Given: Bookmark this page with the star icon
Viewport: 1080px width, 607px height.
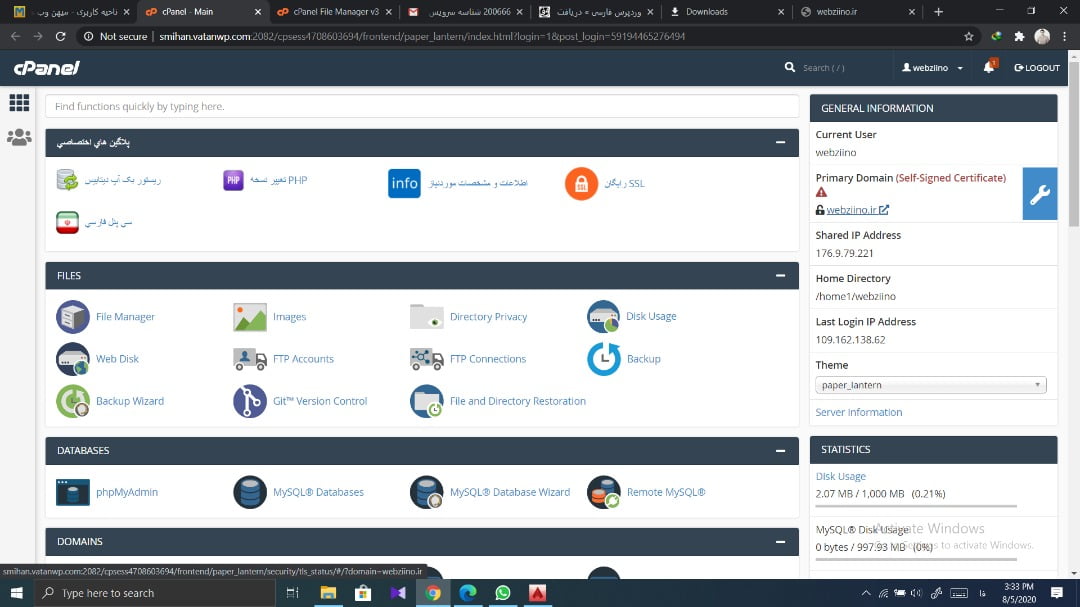Looking at the screenshot, I should click(969, 37).
